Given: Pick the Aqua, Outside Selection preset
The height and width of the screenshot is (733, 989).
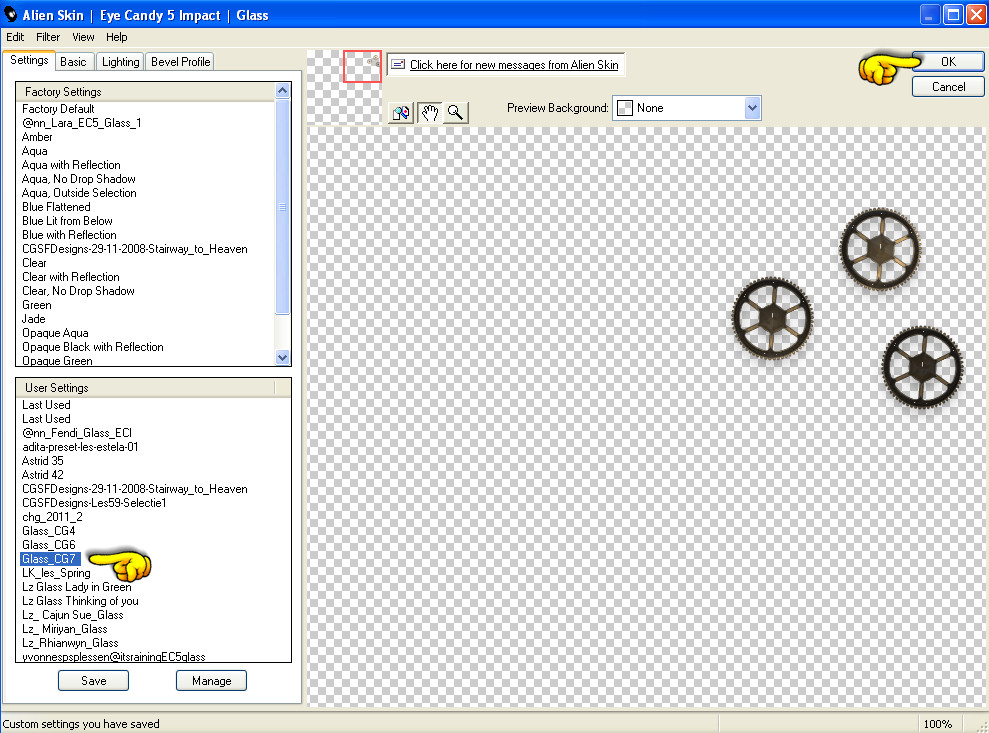Looking at the screenshot, I should click(79, 193).
